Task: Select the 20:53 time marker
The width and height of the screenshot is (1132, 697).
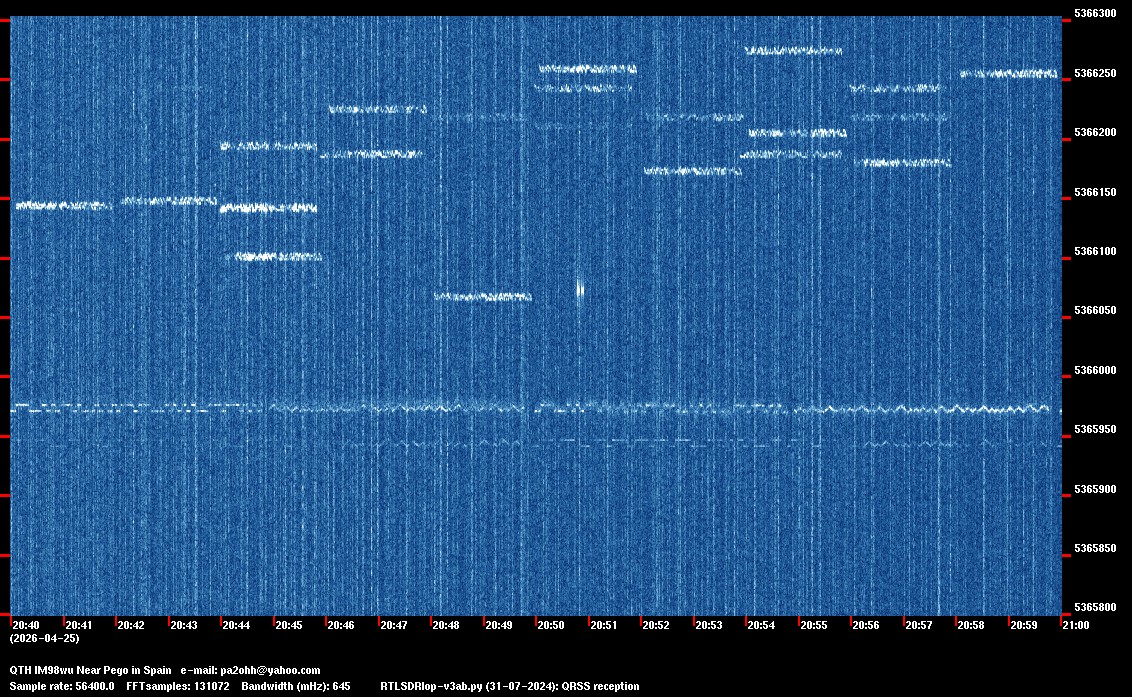Action: pyautogui.click(x=709, y=625)
